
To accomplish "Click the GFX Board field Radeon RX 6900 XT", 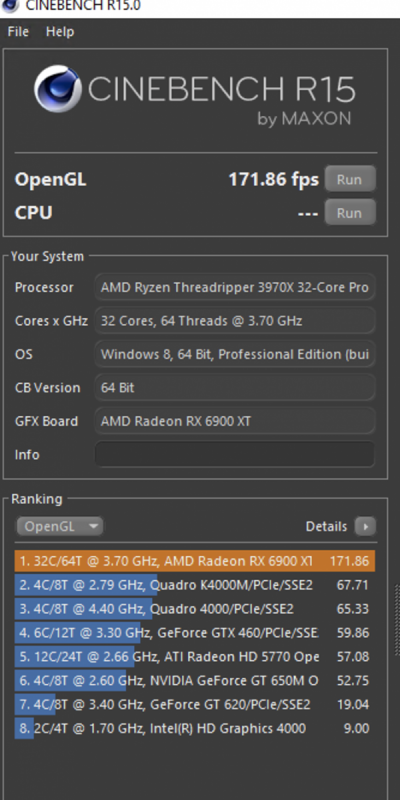I will 235,421.
